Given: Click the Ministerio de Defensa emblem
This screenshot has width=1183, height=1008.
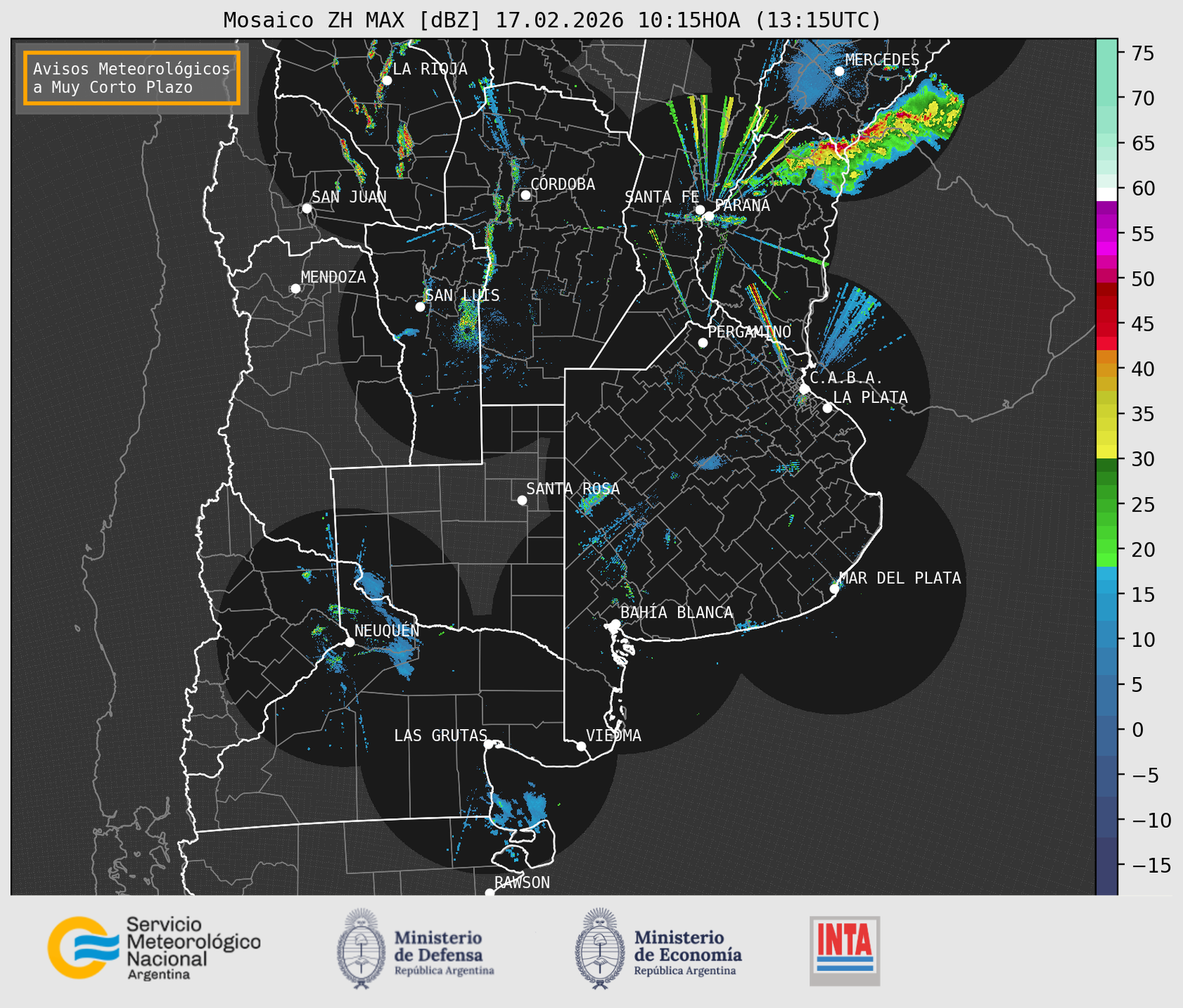Looking at the screenshot, I should tap(361, 948).
